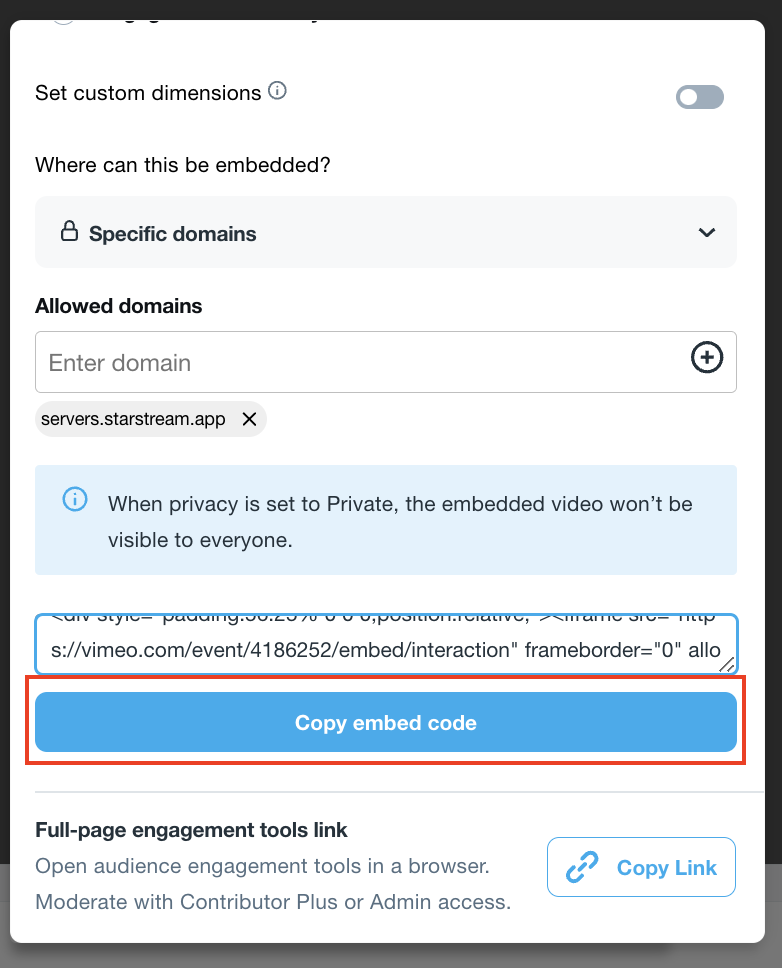Viewport: 782px width, 968px height.
Task: Click the lock icon next to Specific domains
Action: coord(69,233)
